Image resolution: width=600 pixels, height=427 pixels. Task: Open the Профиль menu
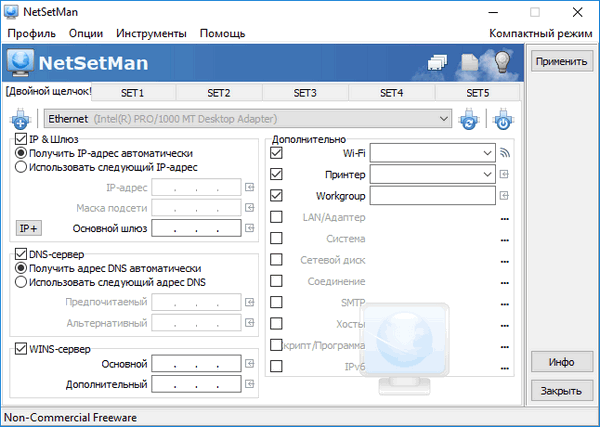pyautogui.click(x=32, y=34)
